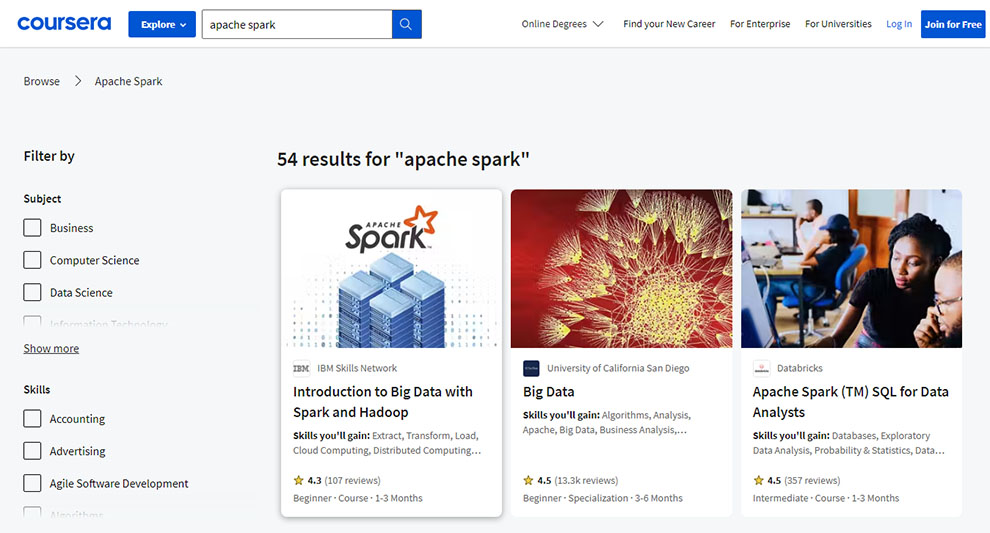Open the For Enterprise page
The width and height of the screenshot is (990, 533).
coord(760,24)
